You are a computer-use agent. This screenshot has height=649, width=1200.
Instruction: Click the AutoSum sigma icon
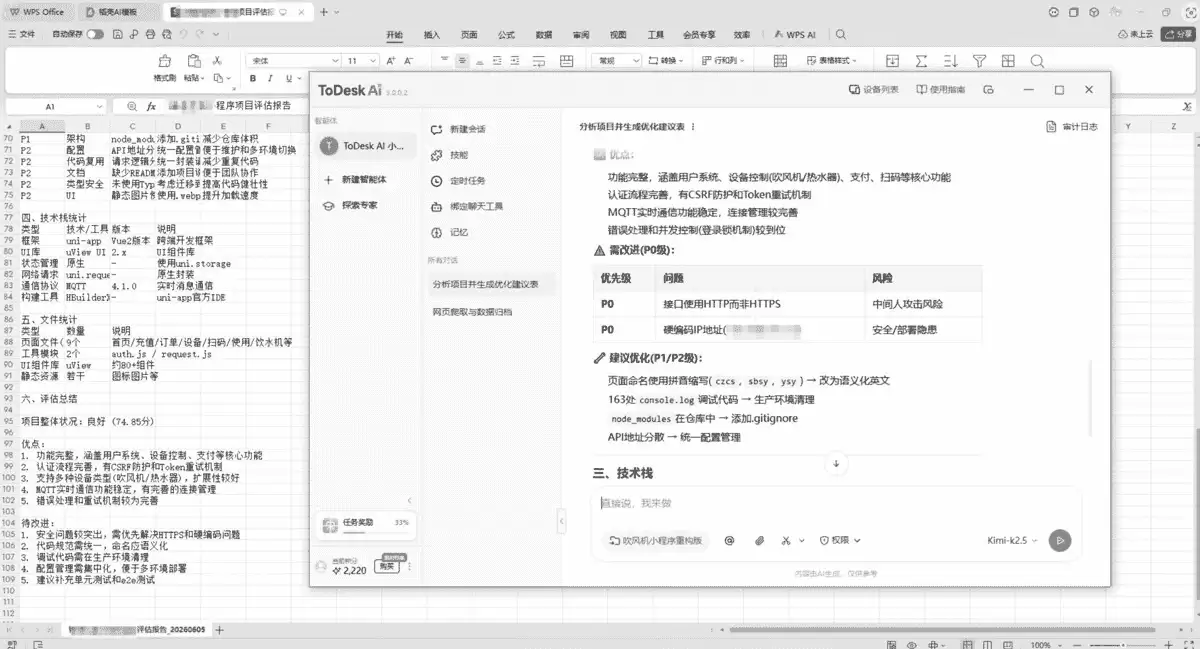pyautogui.click(x=922, y=62)
